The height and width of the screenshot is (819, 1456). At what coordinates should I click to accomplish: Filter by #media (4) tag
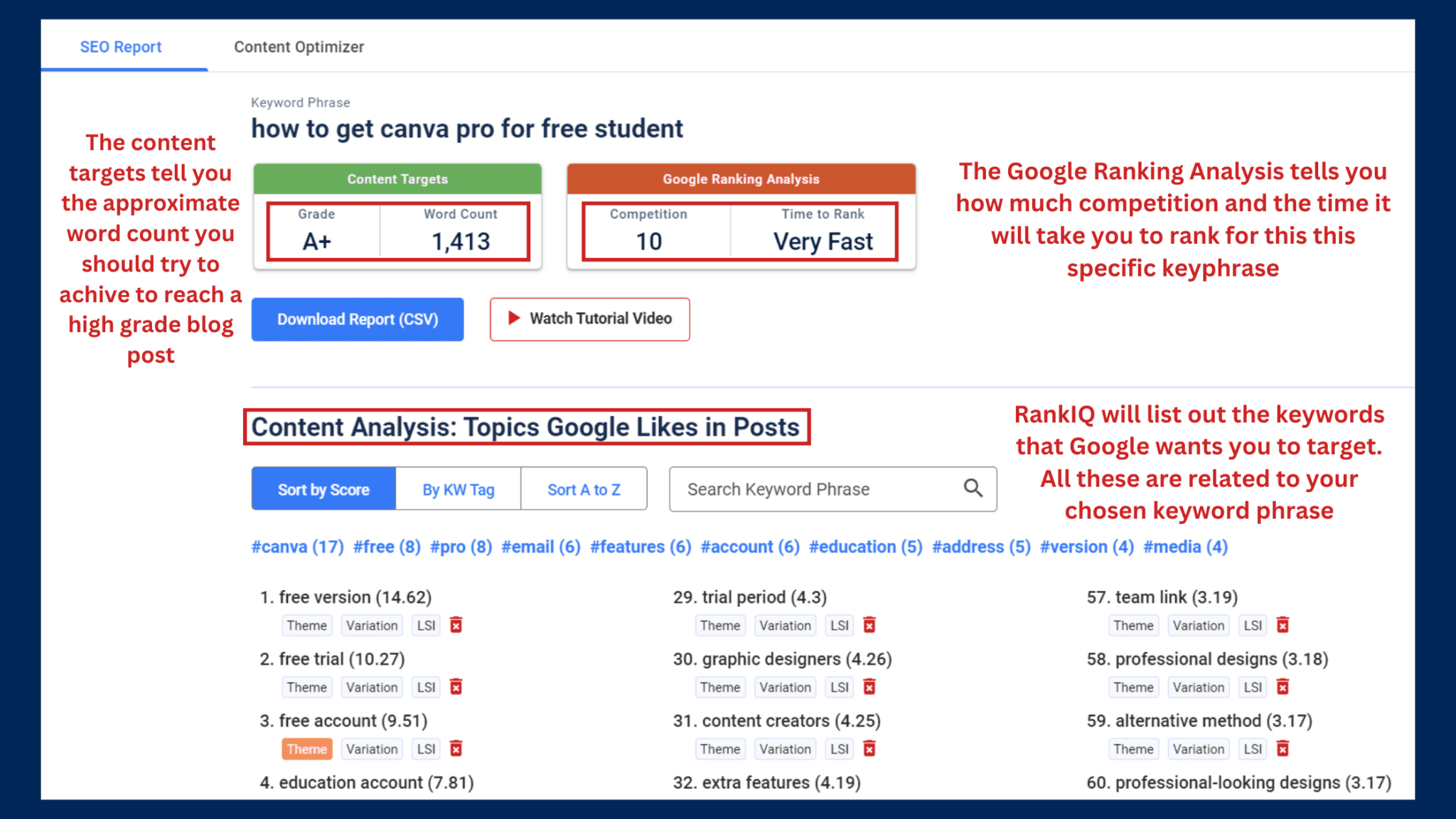[1185, 547]
